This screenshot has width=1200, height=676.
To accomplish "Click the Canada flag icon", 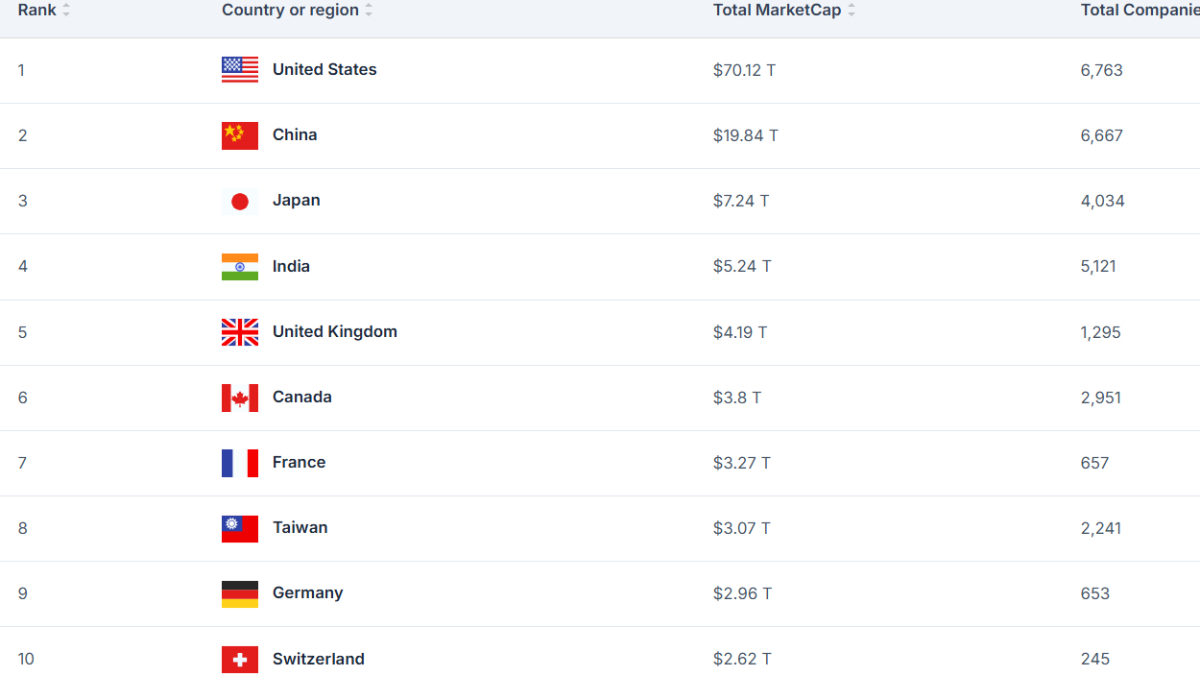I will pos(240,397).
